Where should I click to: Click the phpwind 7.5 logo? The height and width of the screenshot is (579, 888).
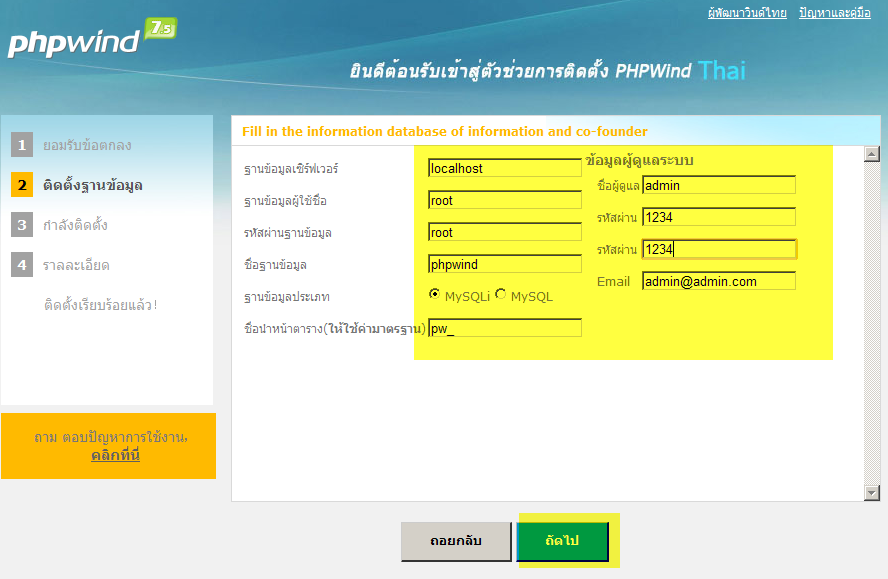92,38
